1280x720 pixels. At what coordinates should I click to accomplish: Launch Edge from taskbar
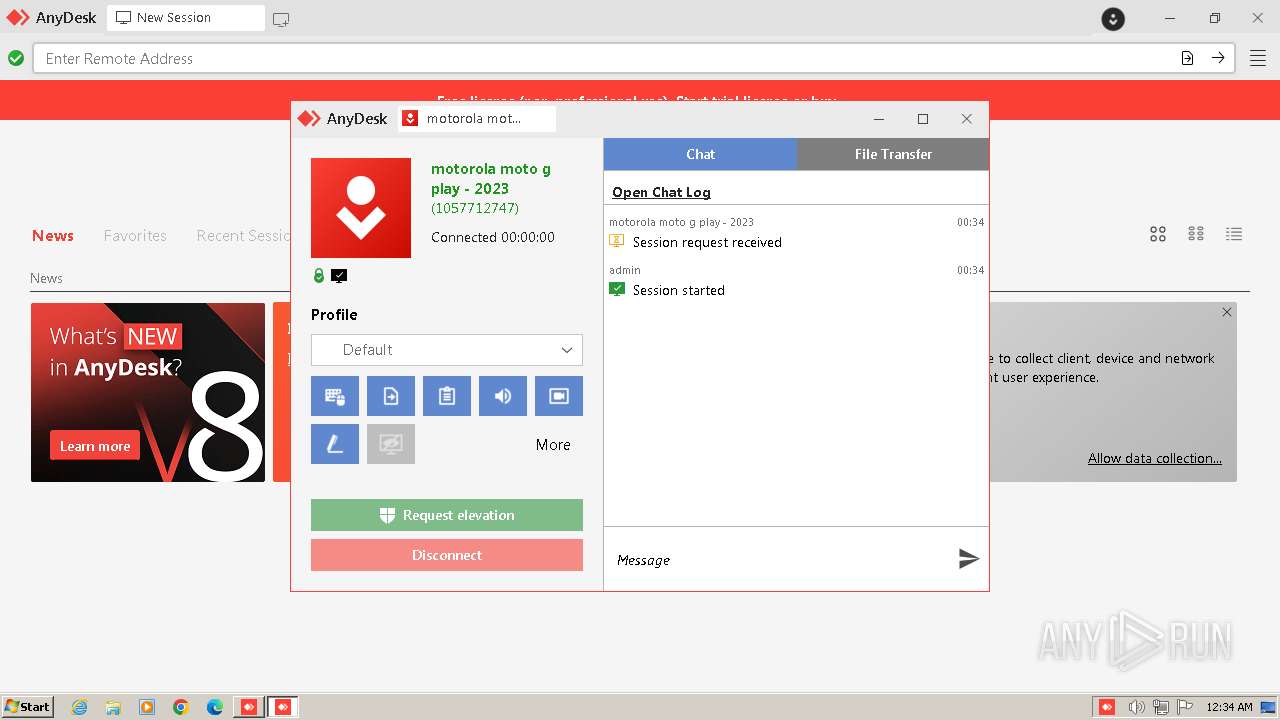point(215,707)
